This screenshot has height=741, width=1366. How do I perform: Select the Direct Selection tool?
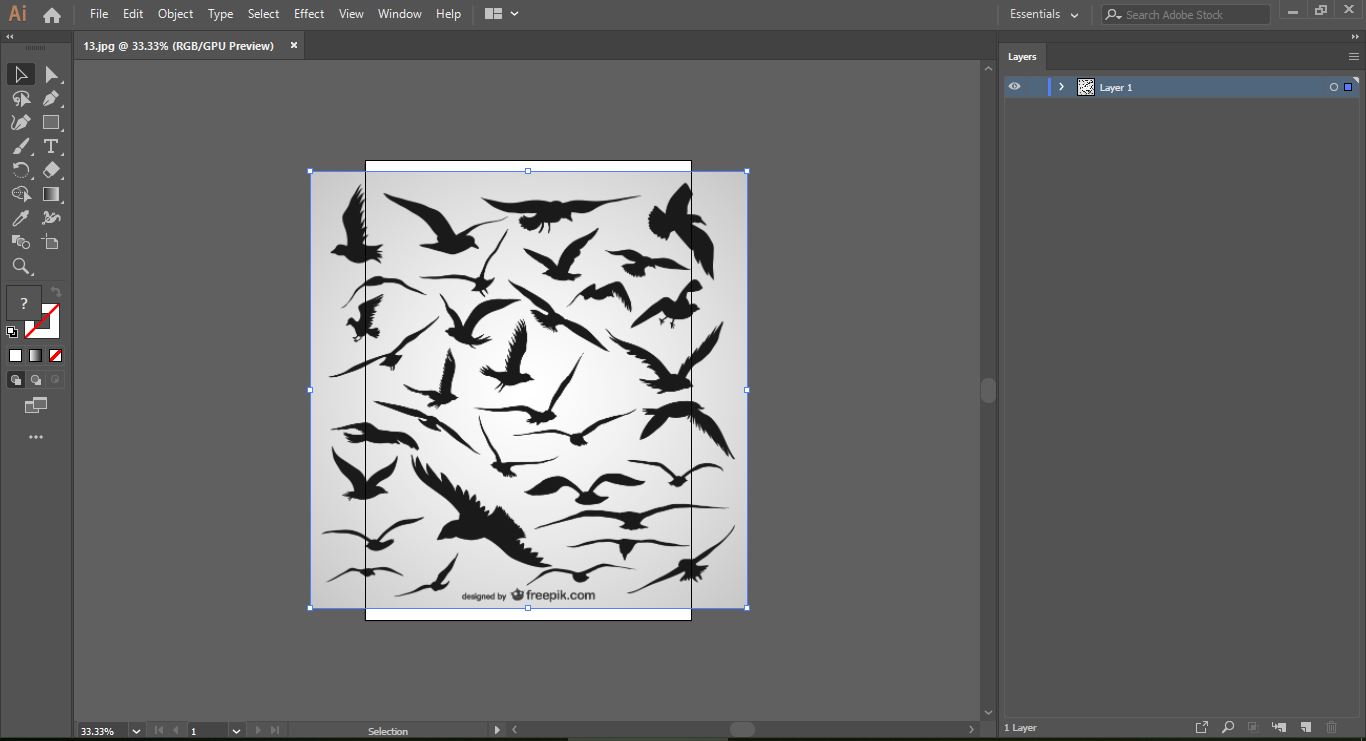click(51, 75)
